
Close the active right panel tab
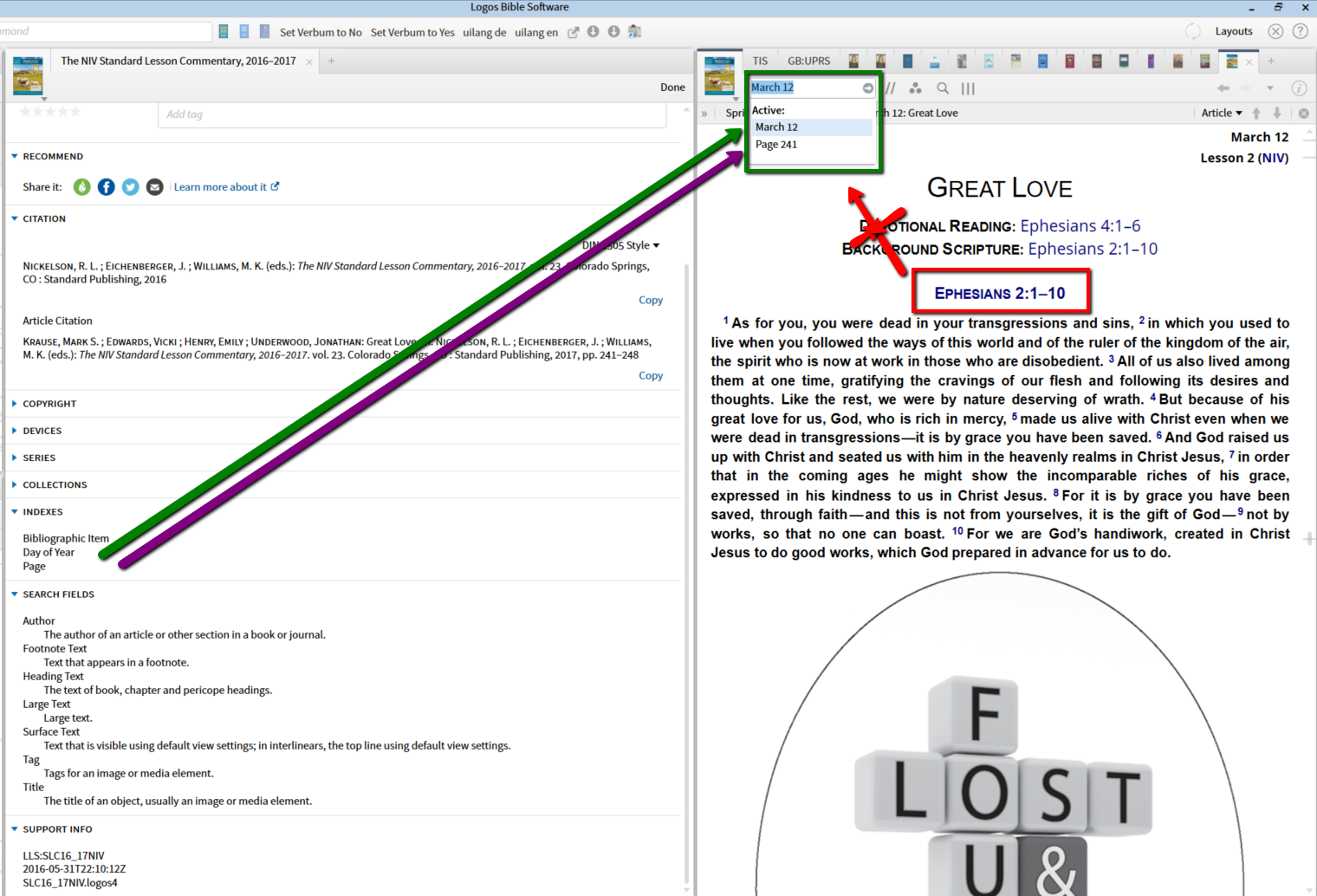(1249, 62)
